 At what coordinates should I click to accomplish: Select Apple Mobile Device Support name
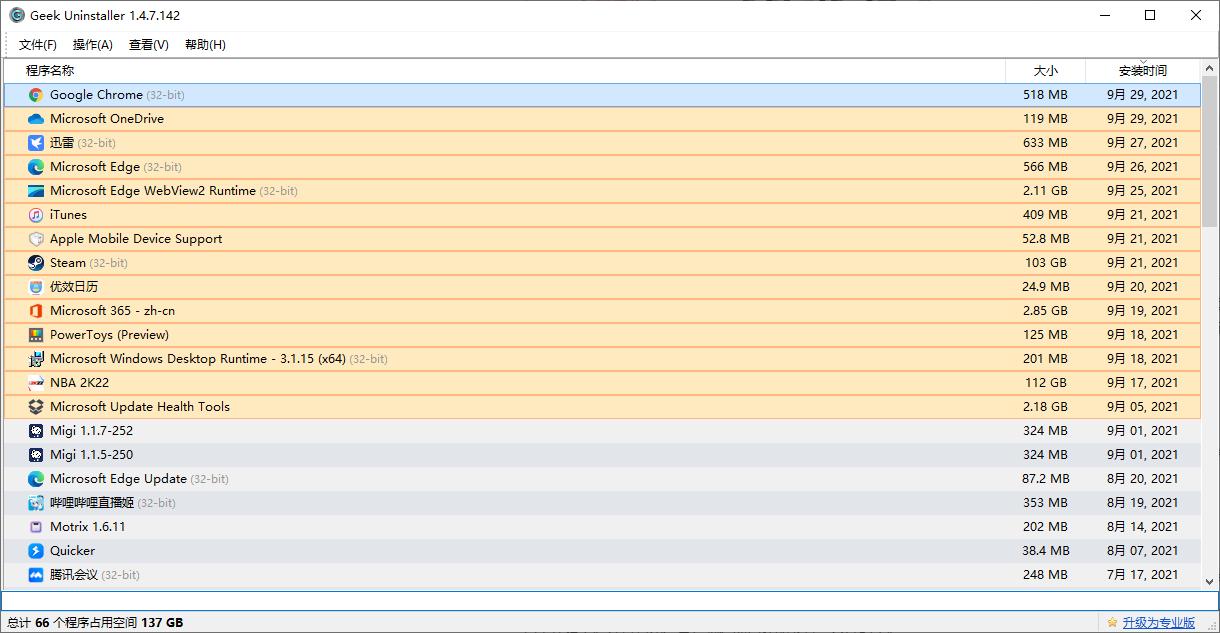click(136, 239)
